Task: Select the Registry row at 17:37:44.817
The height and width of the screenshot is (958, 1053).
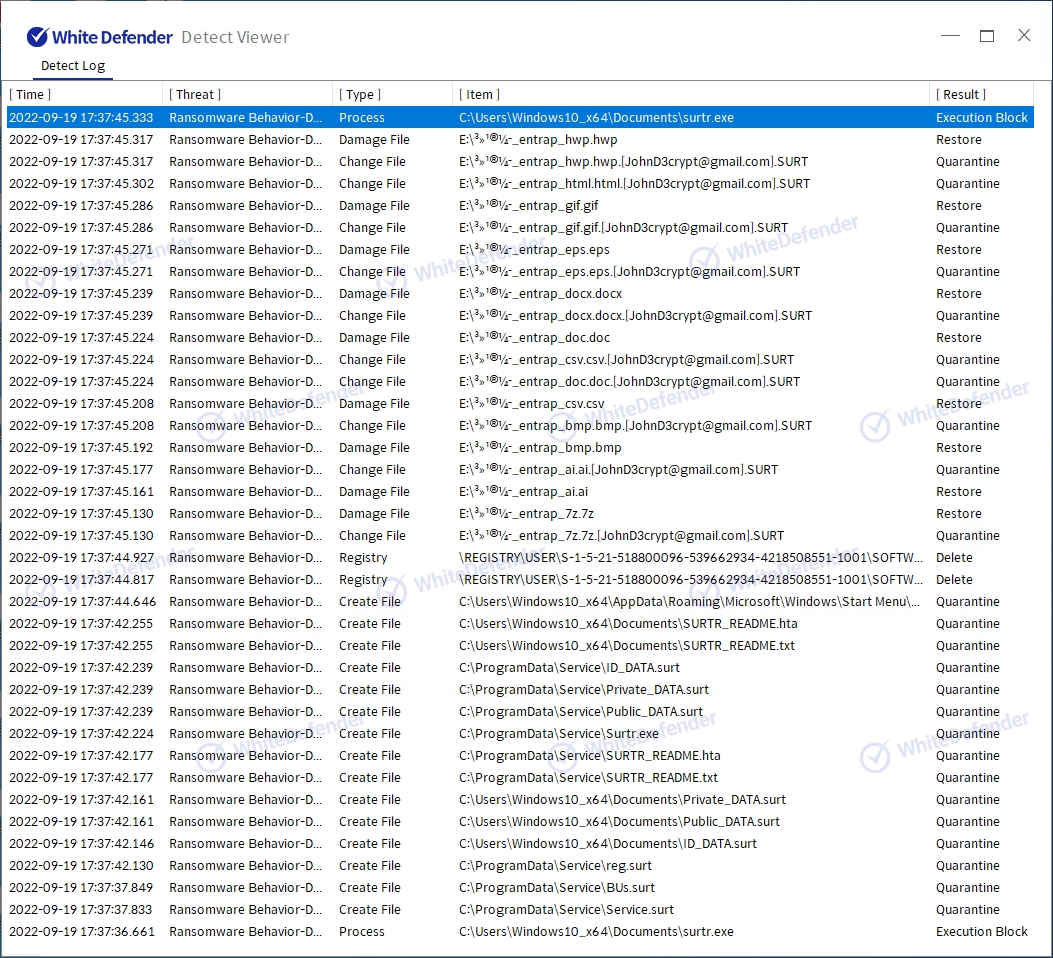Action: [x=520, y=579]
